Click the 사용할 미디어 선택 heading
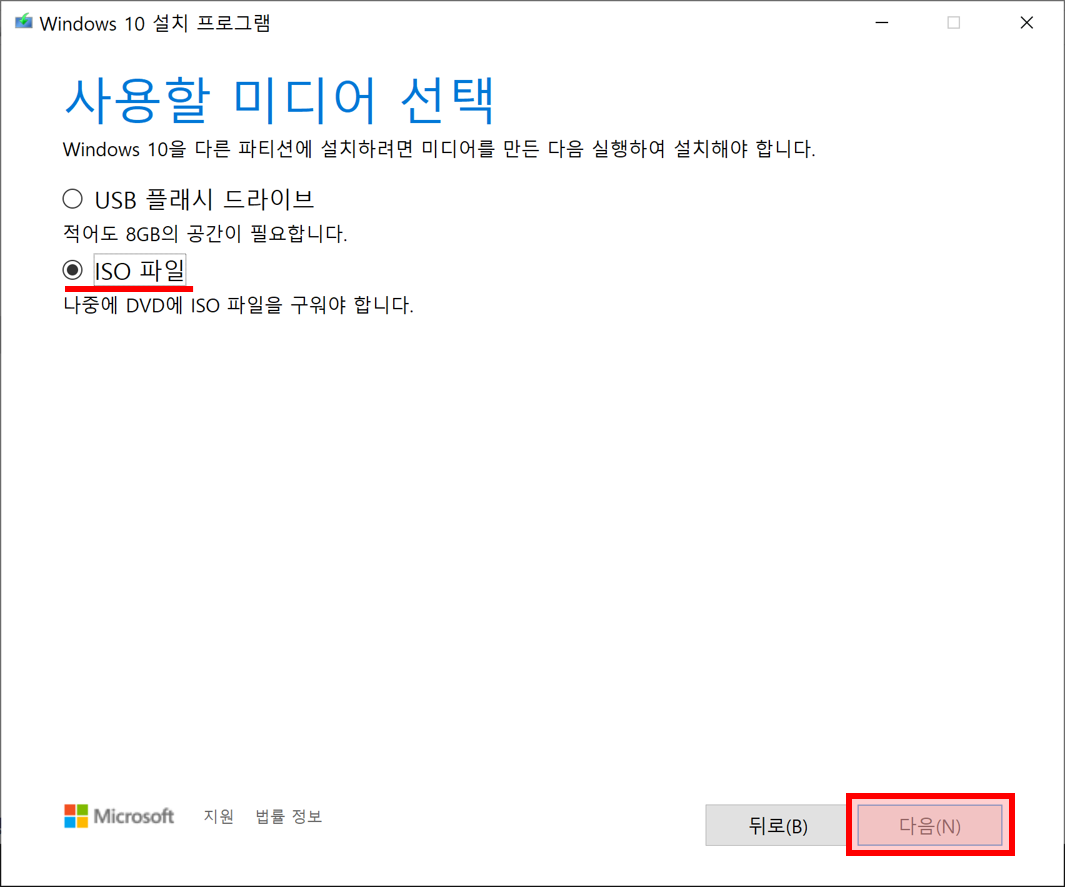The image size is (1065, 887). (279, 101)
